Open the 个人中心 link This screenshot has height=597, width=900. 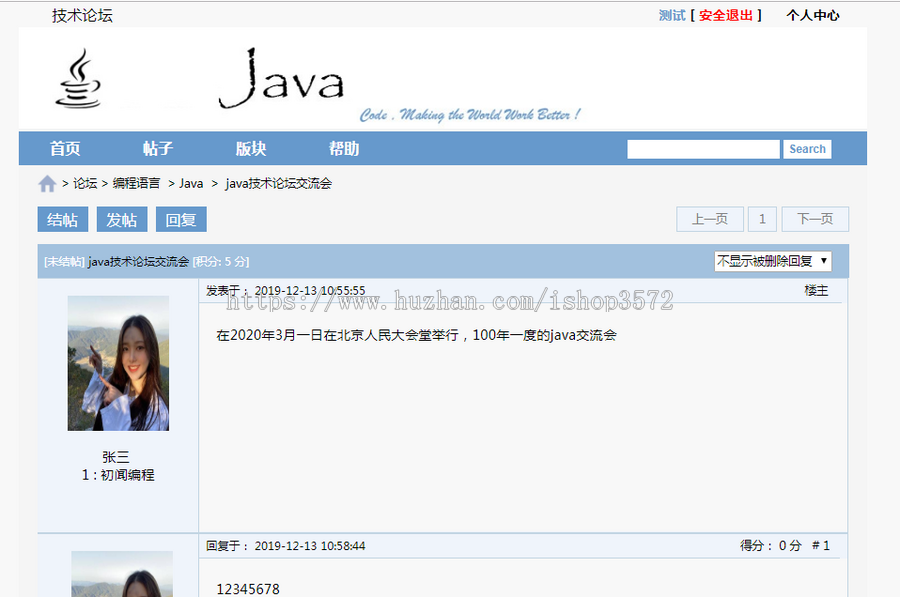pyautogui.click(x=813, y=15)
